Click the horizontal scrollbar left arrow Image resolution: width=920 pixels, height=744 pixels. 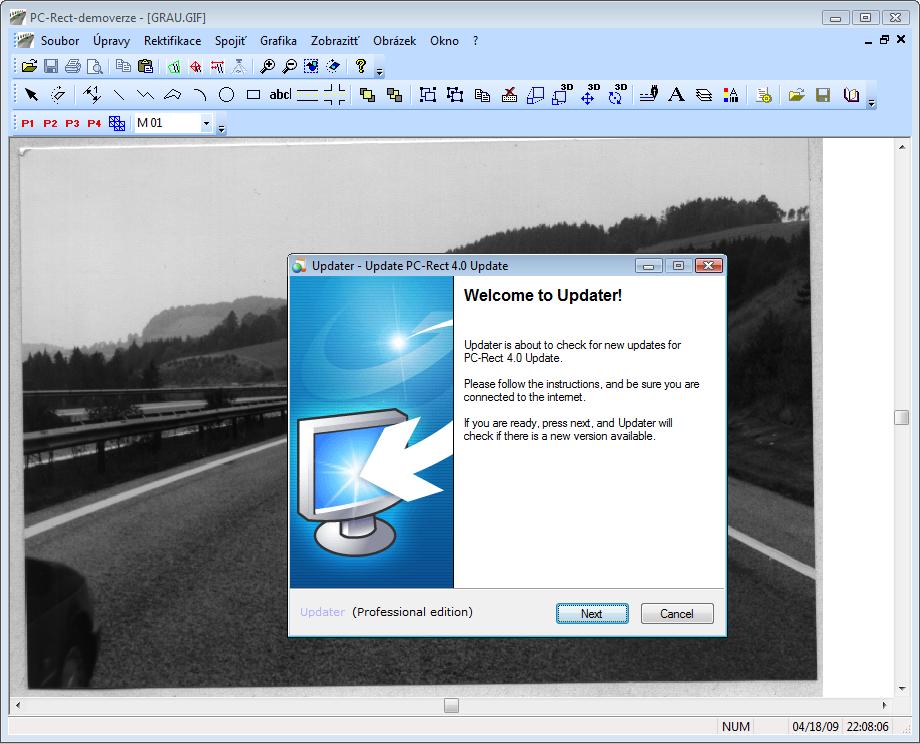pos(18,705)
